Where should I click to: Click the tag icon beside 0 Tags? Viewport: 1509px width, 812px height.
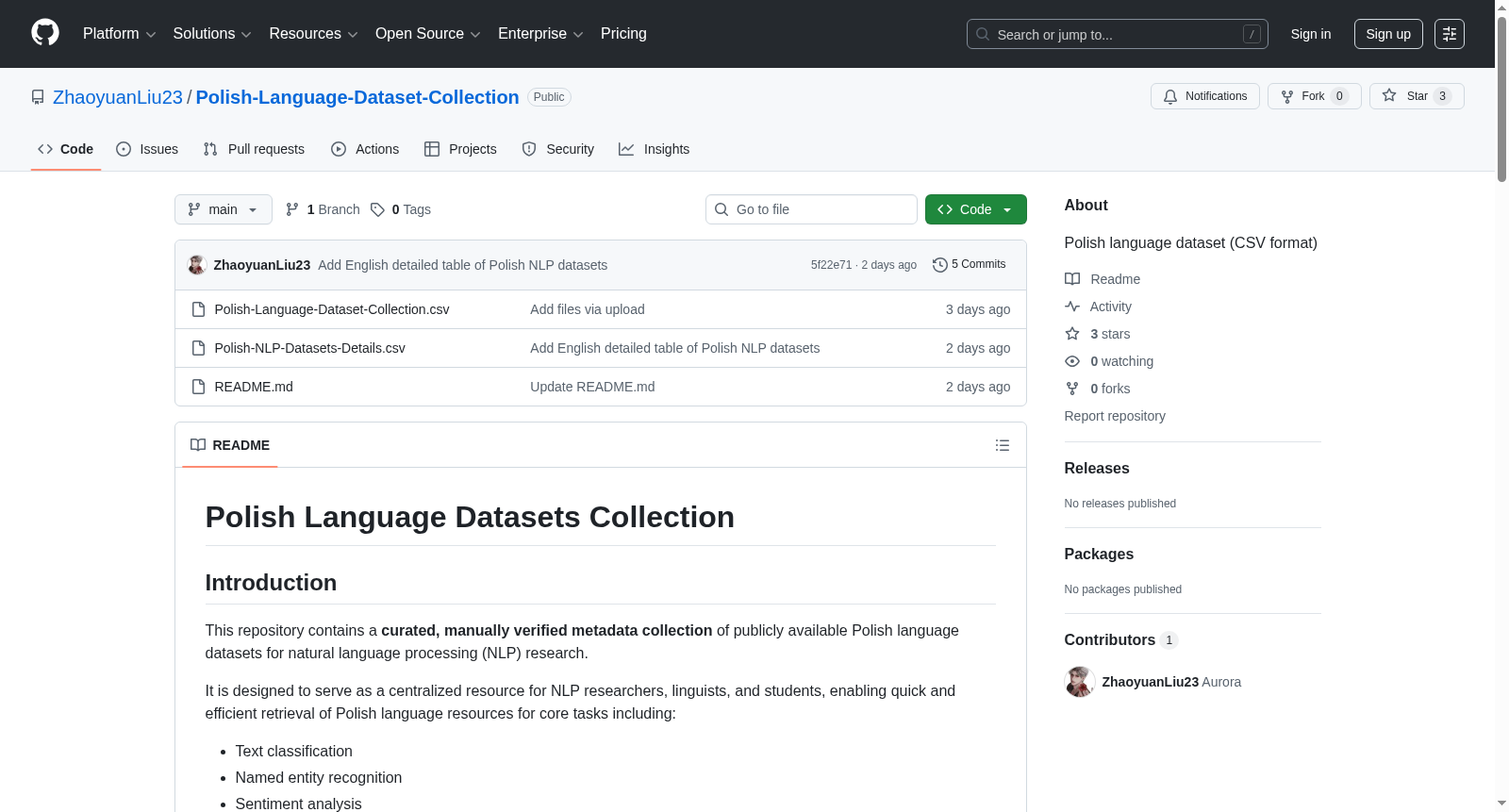[x=377, y=209]
